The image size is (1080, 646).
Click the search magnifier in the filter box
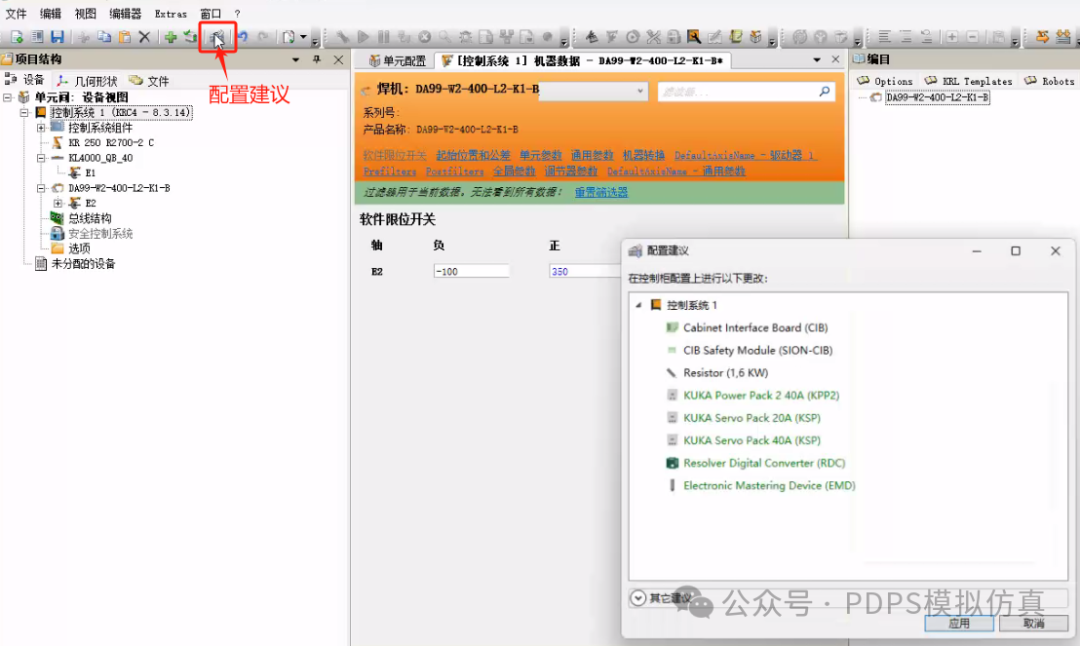point(824,92)
